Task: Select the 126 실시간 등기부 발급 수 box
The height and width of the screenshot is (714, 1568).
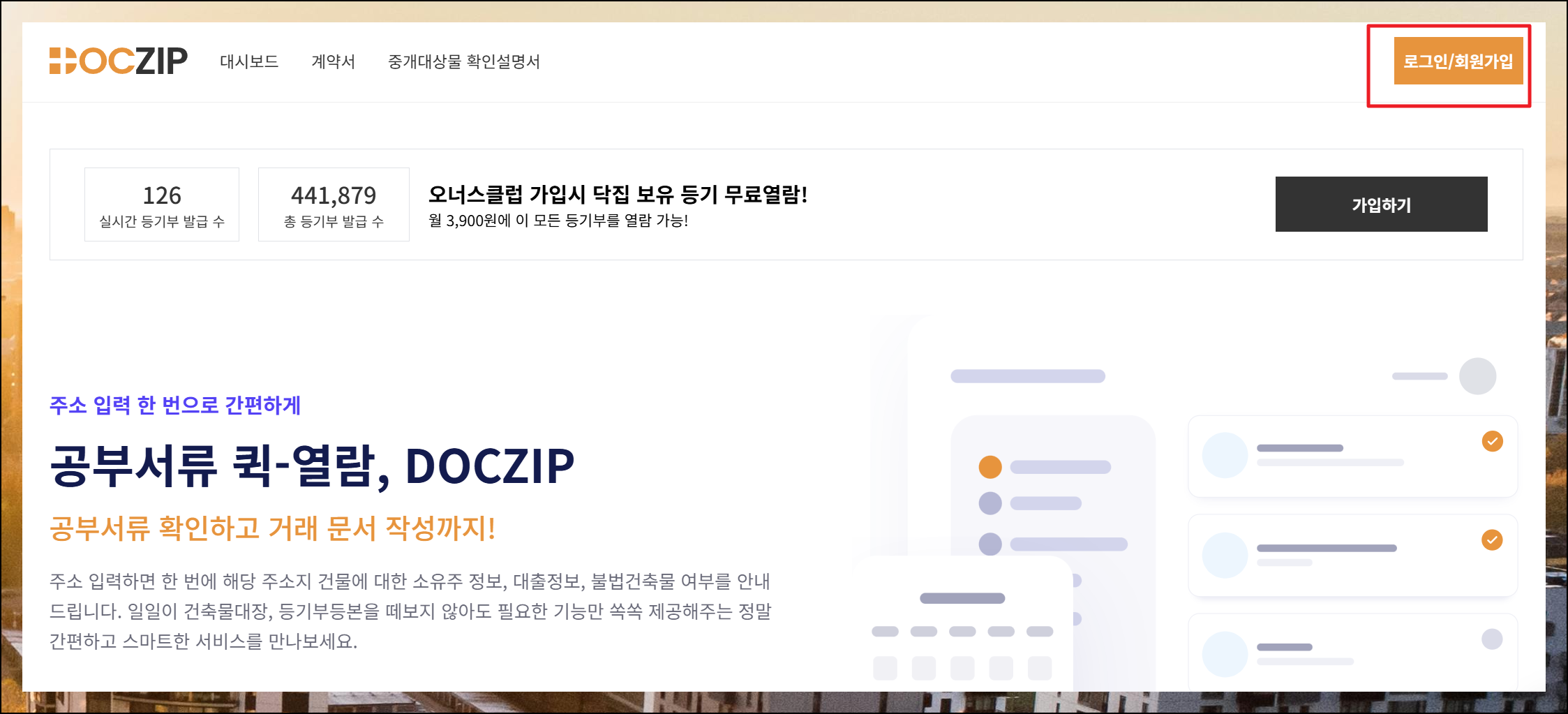Action: click(162, 204)
